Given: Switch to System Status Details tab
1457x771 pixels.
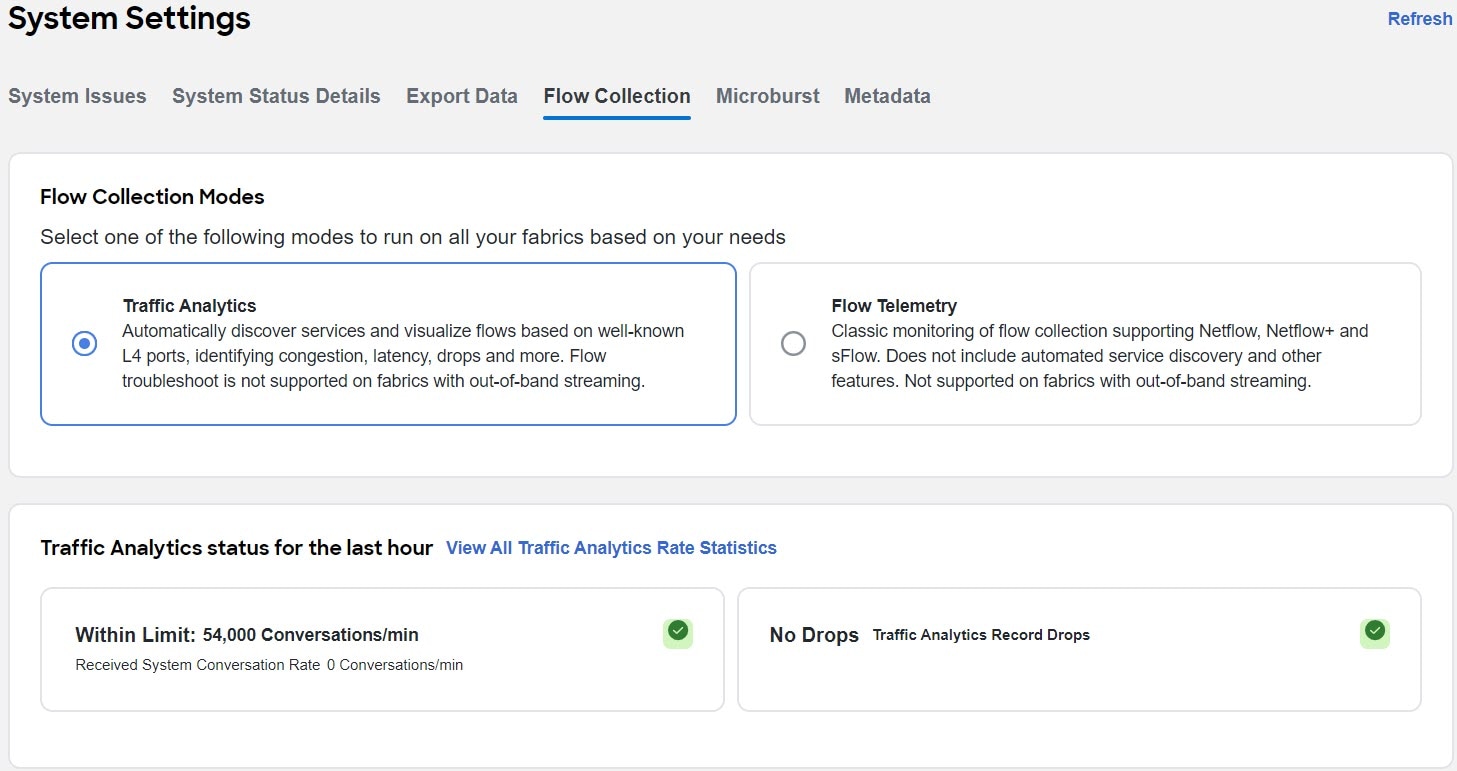Looking at the screenshot, I should pos(276,96).
